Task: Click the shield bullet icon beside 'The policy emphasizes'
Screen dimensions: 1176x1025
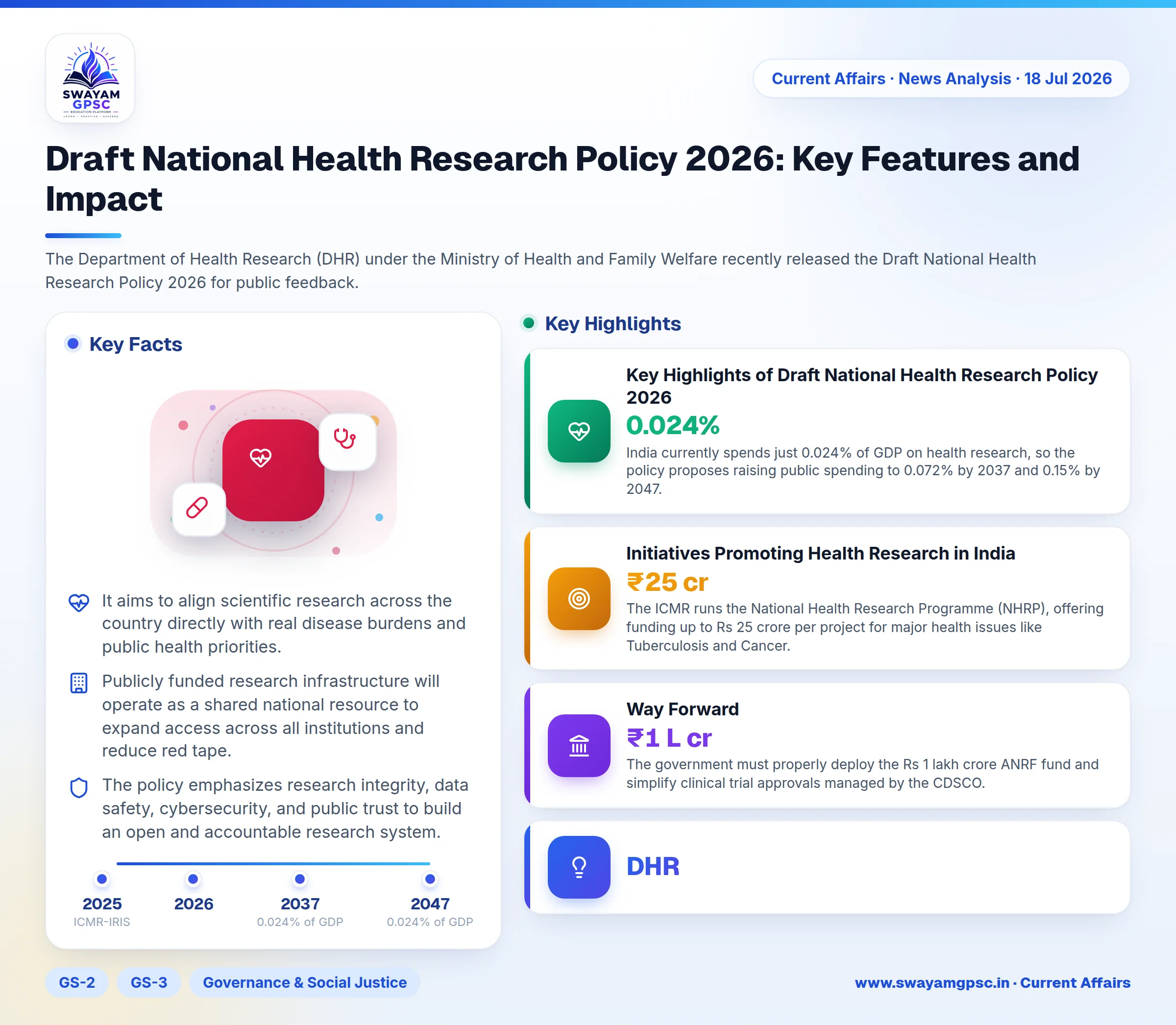Action: (x=78, y=787)
